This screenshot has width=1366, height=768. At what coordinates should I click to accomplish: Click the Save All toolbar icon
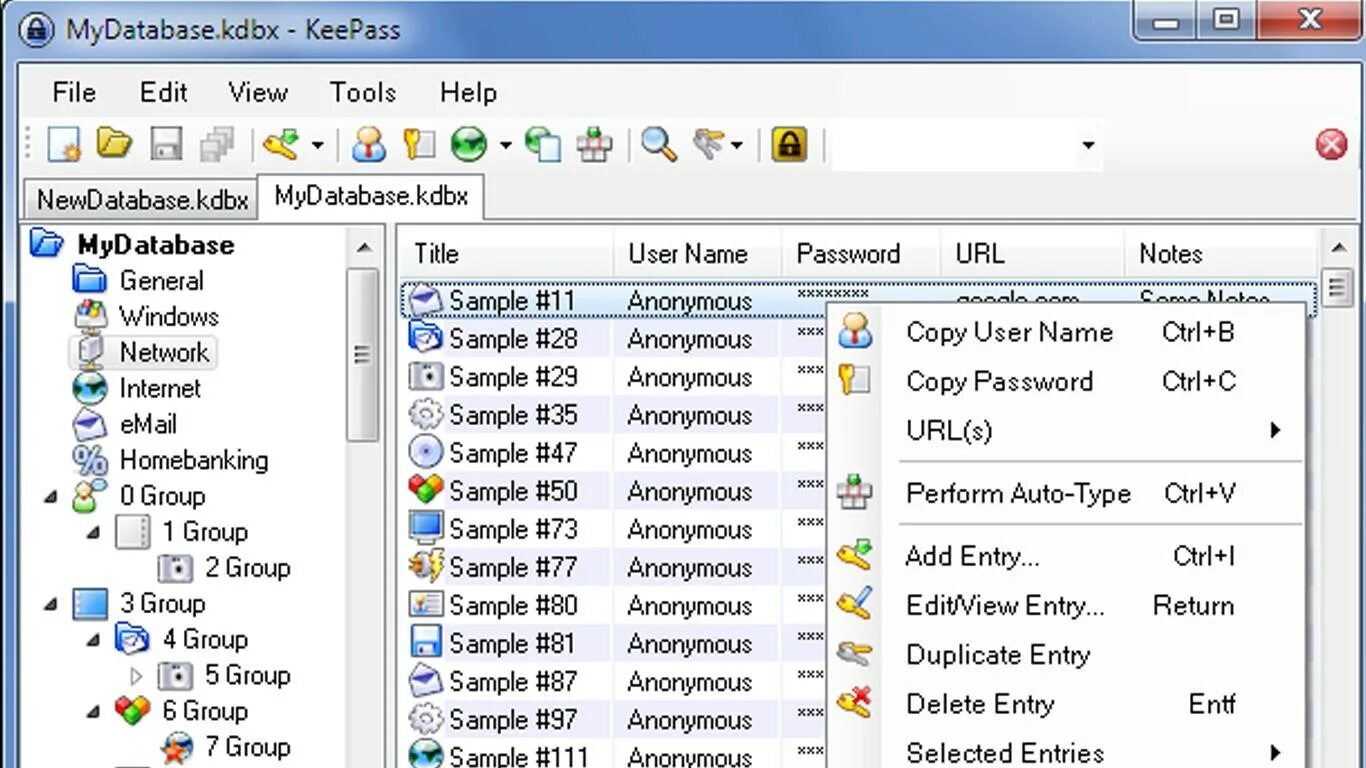coord(216,145)
